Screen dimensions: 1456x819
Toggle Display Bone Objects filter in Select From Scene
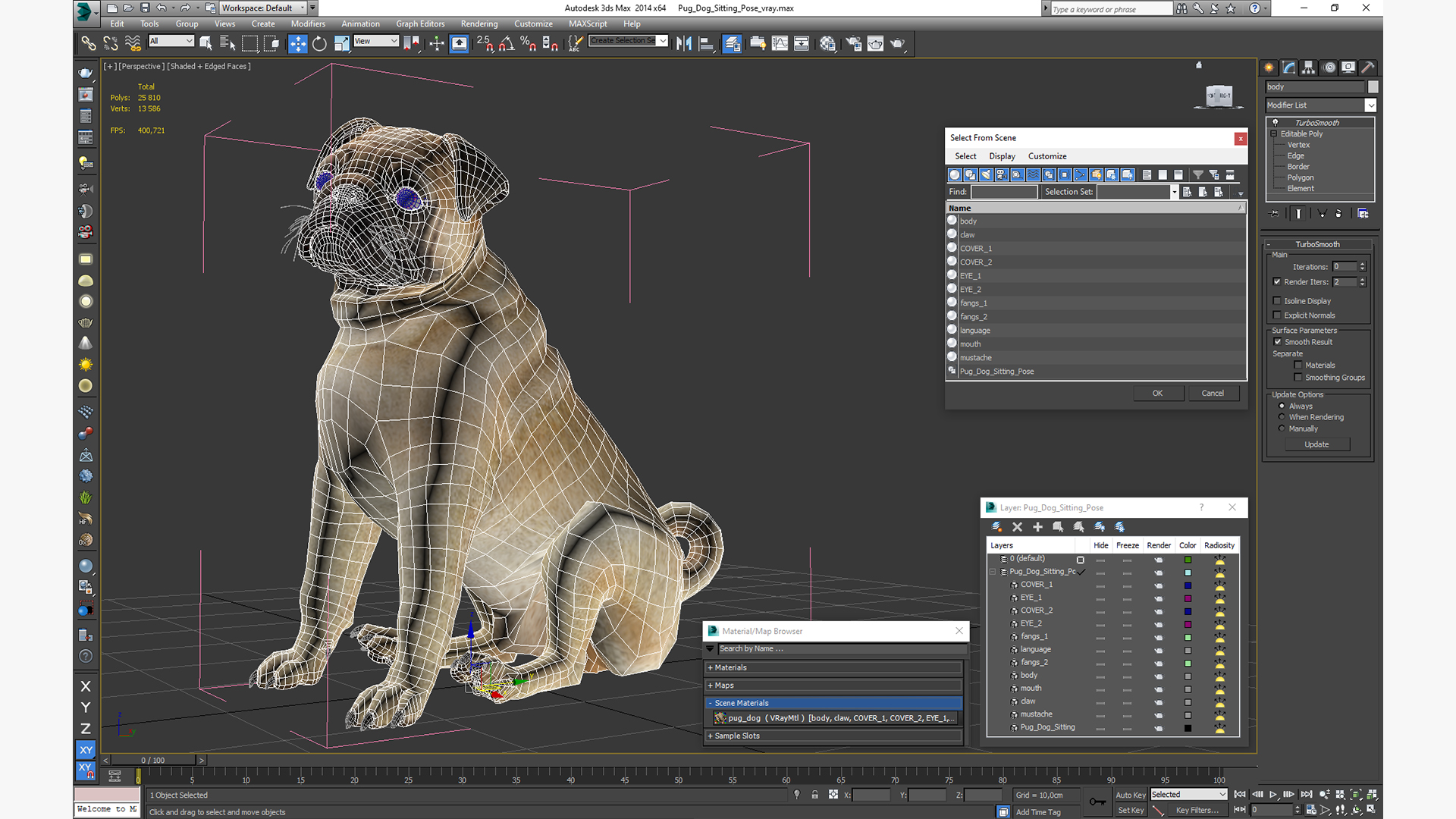click(x=1081, y=175)
